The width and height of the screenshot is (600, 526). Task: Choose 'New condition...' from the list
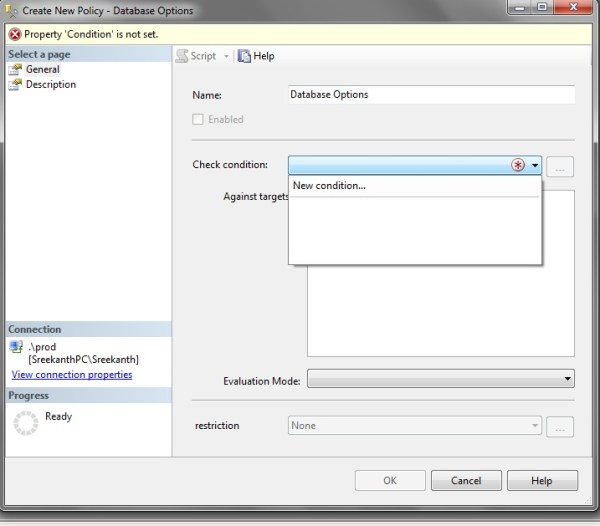pos(329,186)
